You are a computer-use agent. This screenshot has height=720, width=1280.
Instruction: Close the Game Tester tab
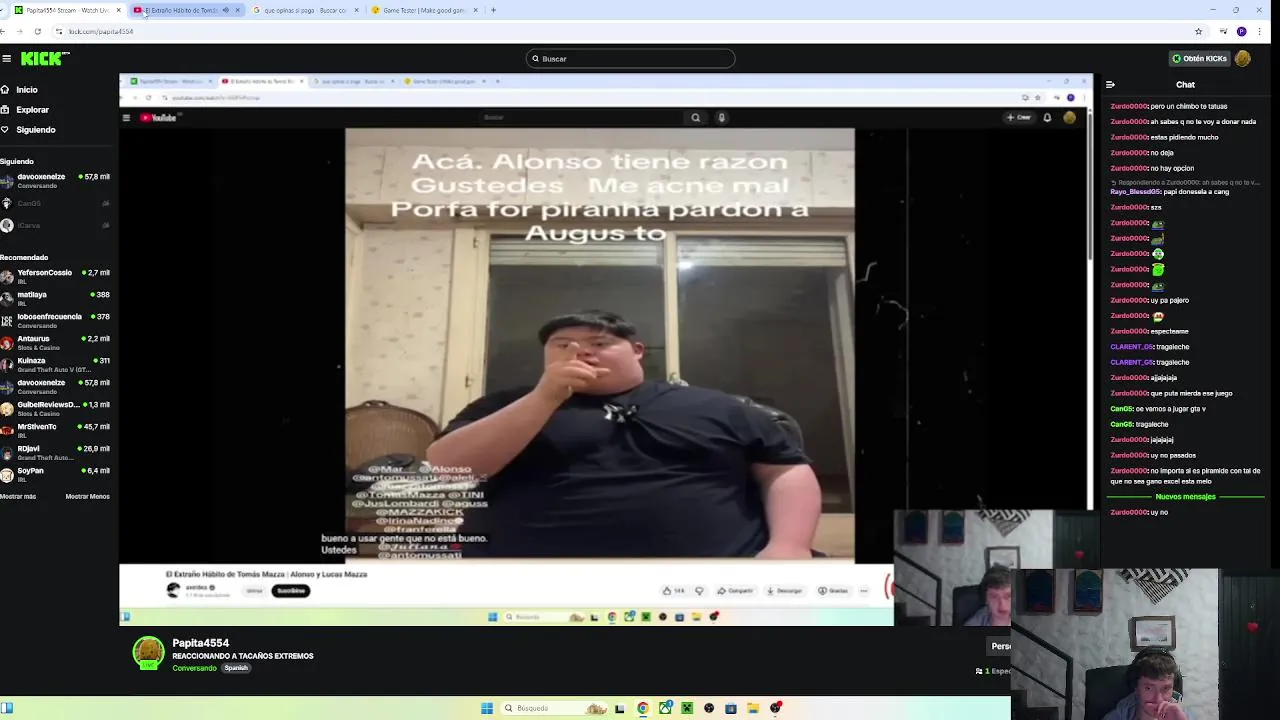click(475, 10)
